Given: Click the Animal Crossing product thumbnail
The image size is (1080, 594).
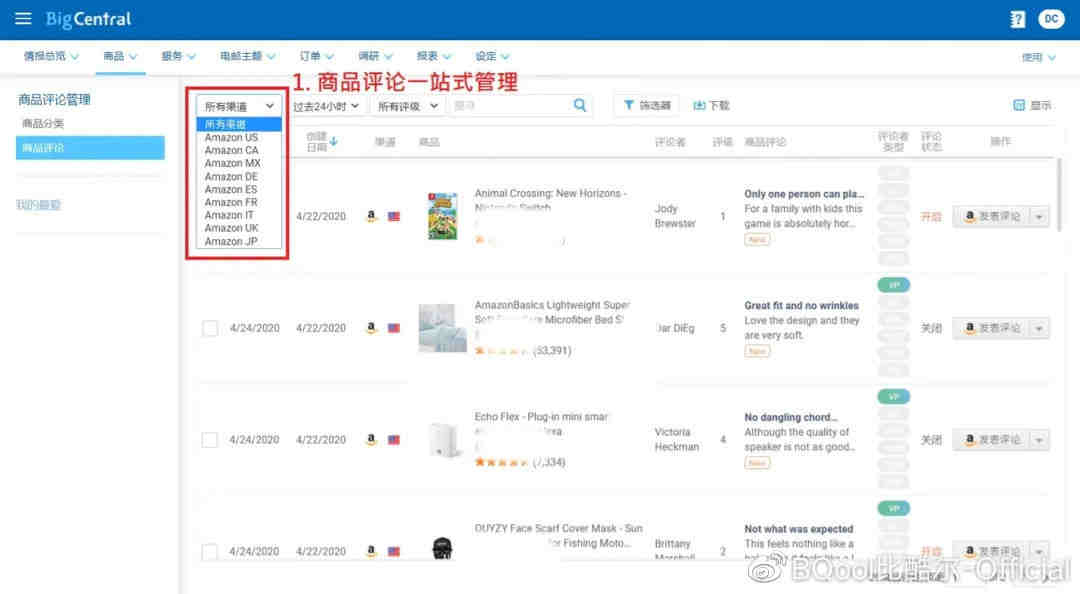Looking at the screenshot, I should point(442,216).
